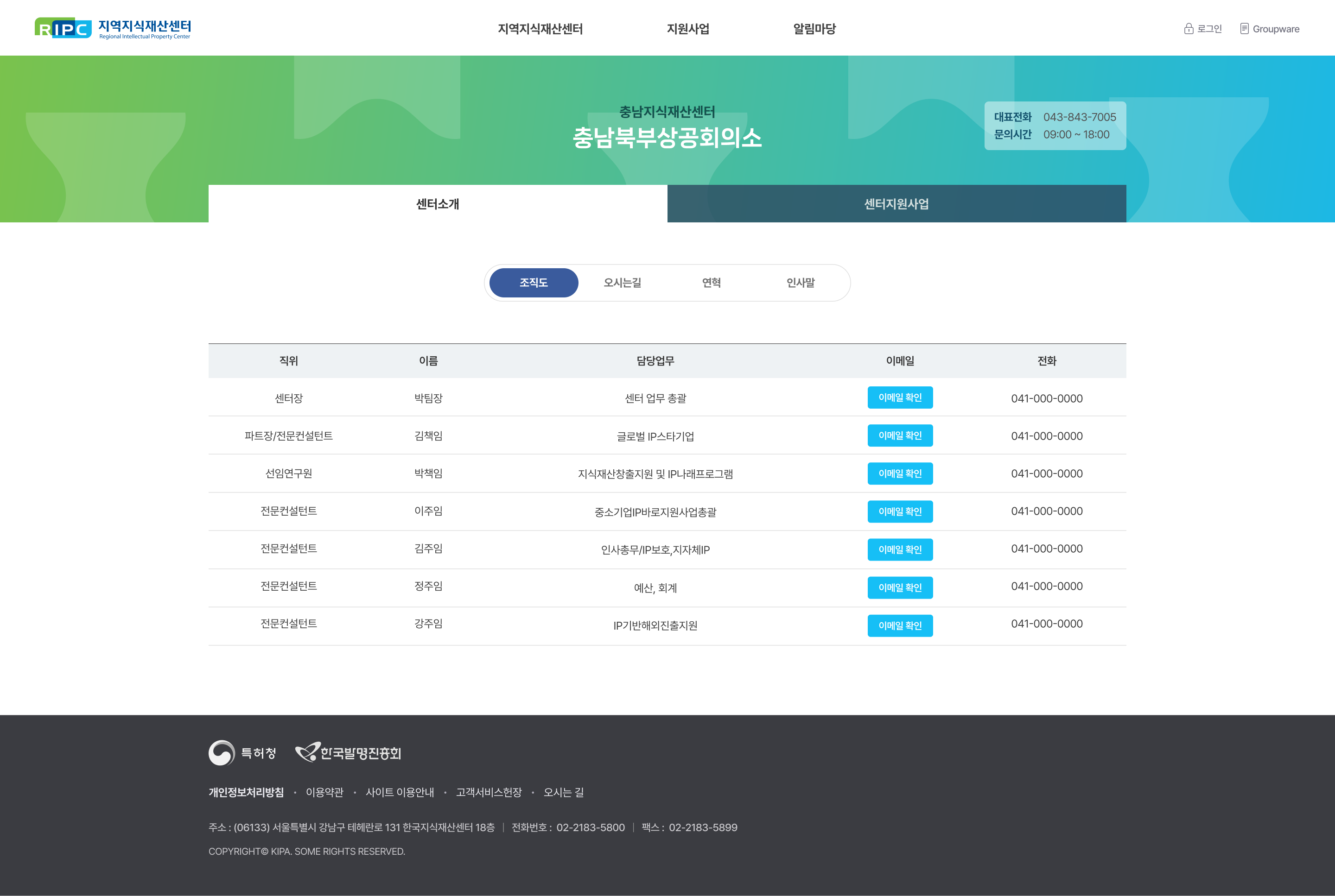Image resolution: width=1335 pixels, height=896 pixels.
Task: Open 개인정보처리방침 footer link
Action: click(246, 792)
